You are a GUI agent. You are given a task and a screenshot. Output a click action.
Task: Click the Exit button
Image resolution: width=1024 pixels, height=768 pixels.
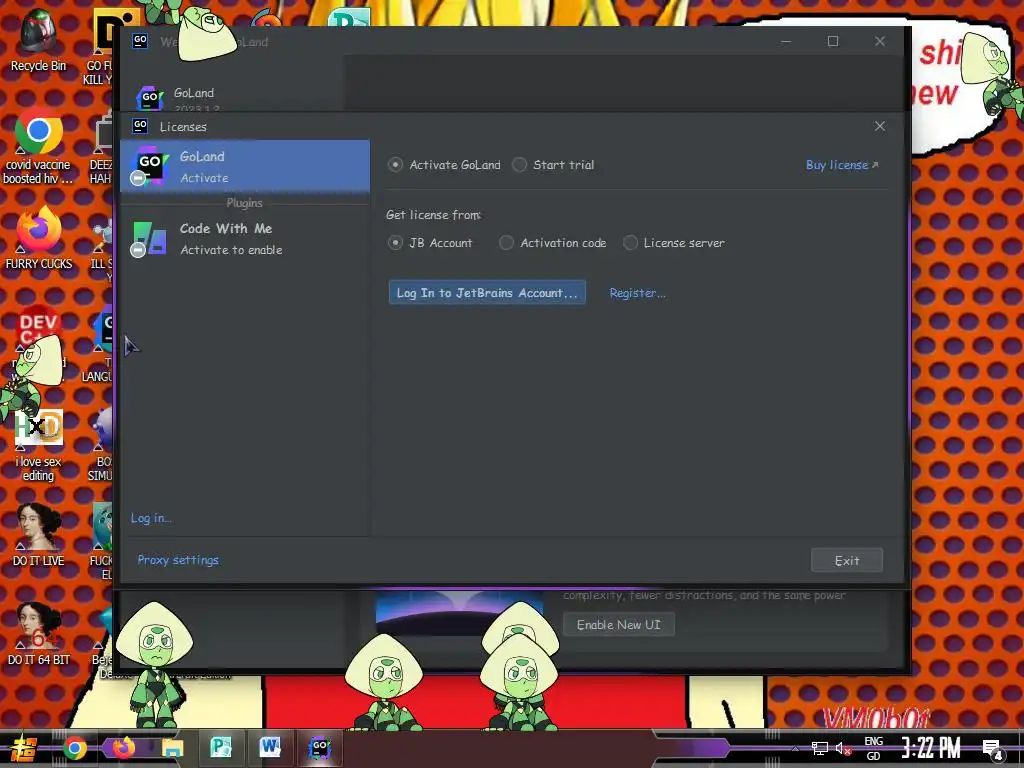[846, 560]
